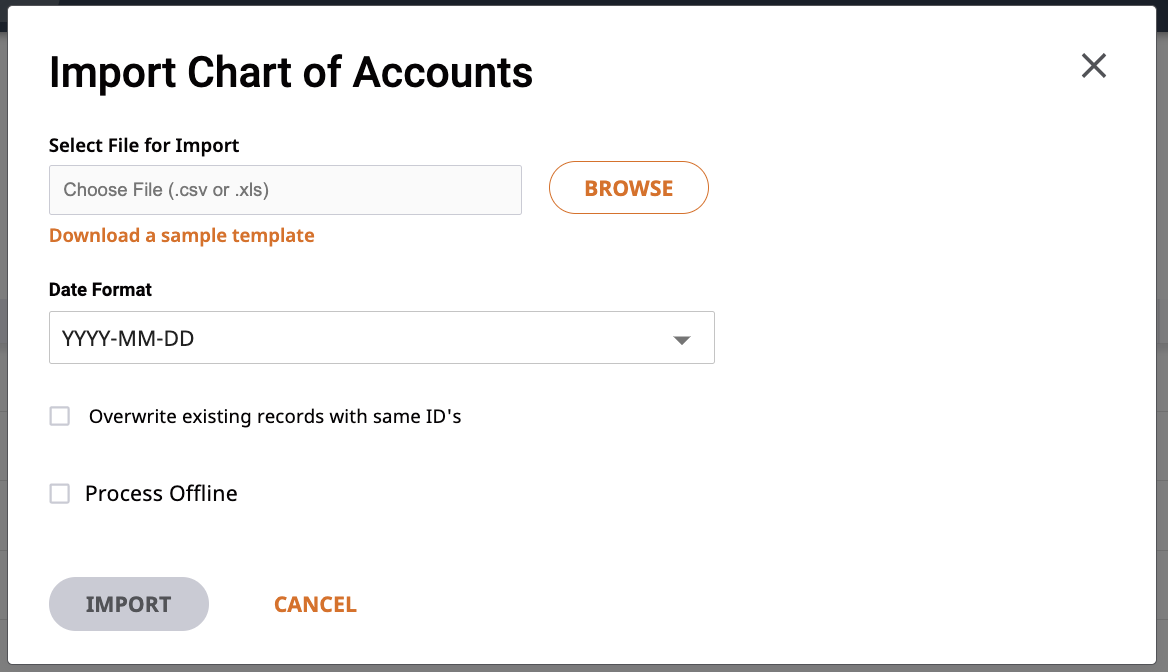Click the orange-outlined BROWSE pill button

pos(629,188)
